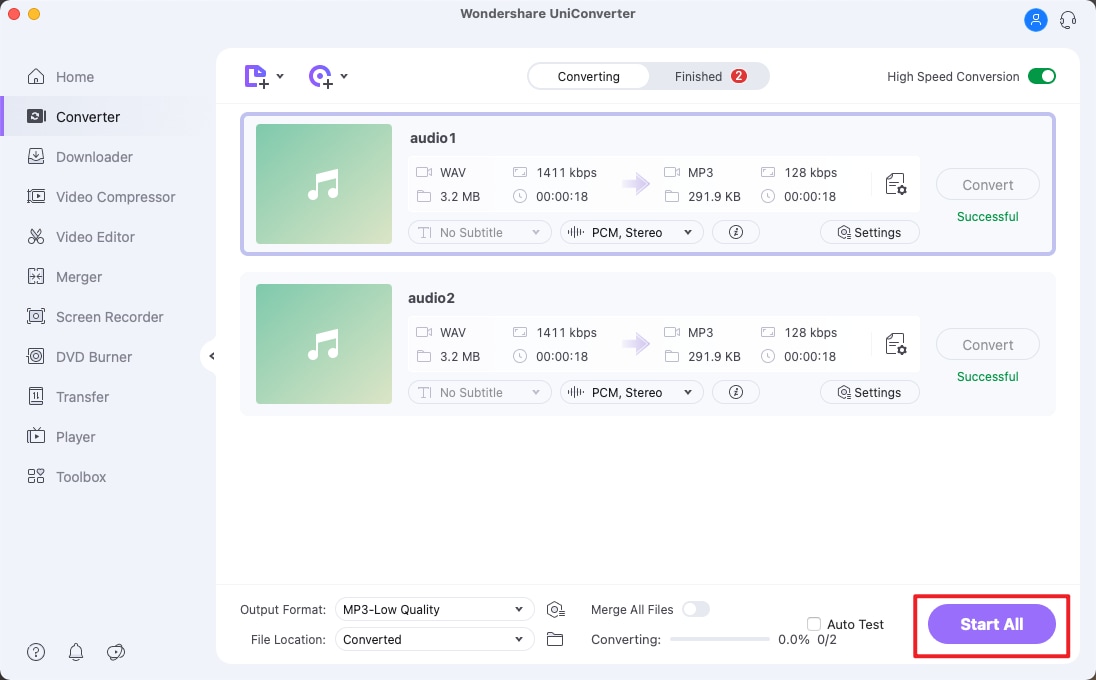This screenshot has height=680, width=1096.
Task: Open the user account profile icon
Action: [x=1035, y=20]
